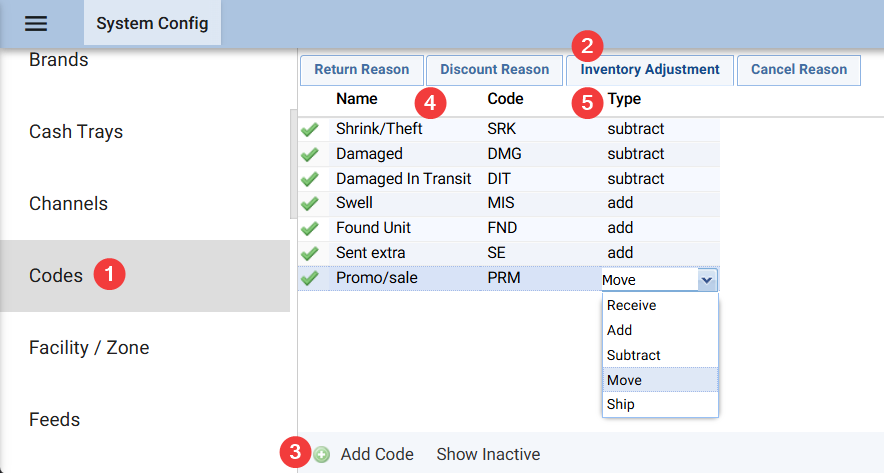Click the check icon on Promo/sale row
This screenshot has height=473, width=884.
click(310, 279)
